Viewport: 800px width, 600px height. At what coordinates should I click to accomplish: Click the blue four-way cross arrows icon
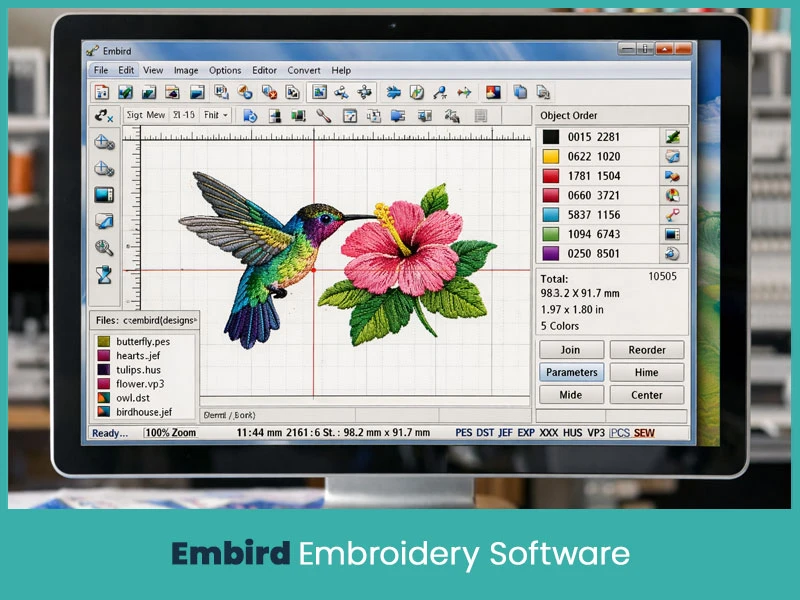[x=364, y=92]
